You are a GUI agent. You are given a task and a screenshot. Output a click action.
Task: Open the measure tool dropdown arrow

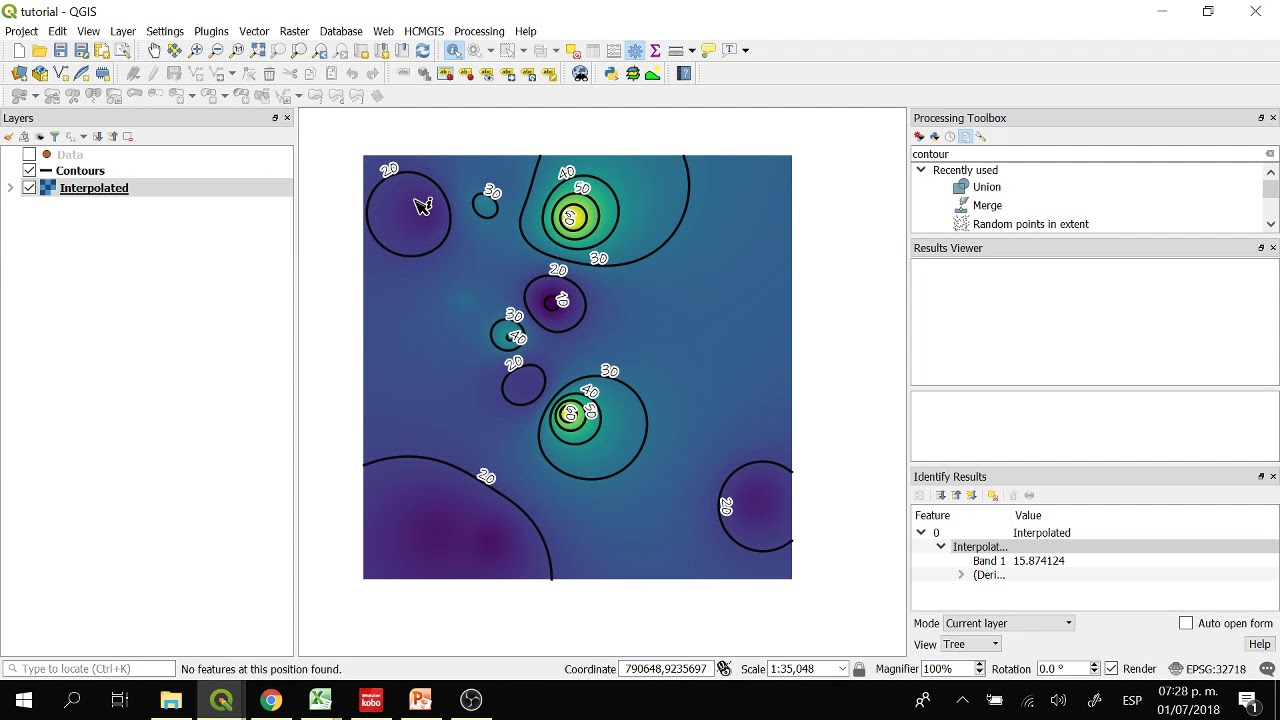coord(691,50)
